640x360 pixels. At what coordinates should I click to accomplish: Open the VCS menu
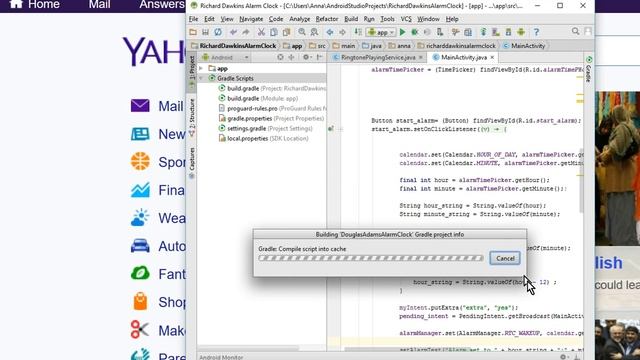point(406,19)
